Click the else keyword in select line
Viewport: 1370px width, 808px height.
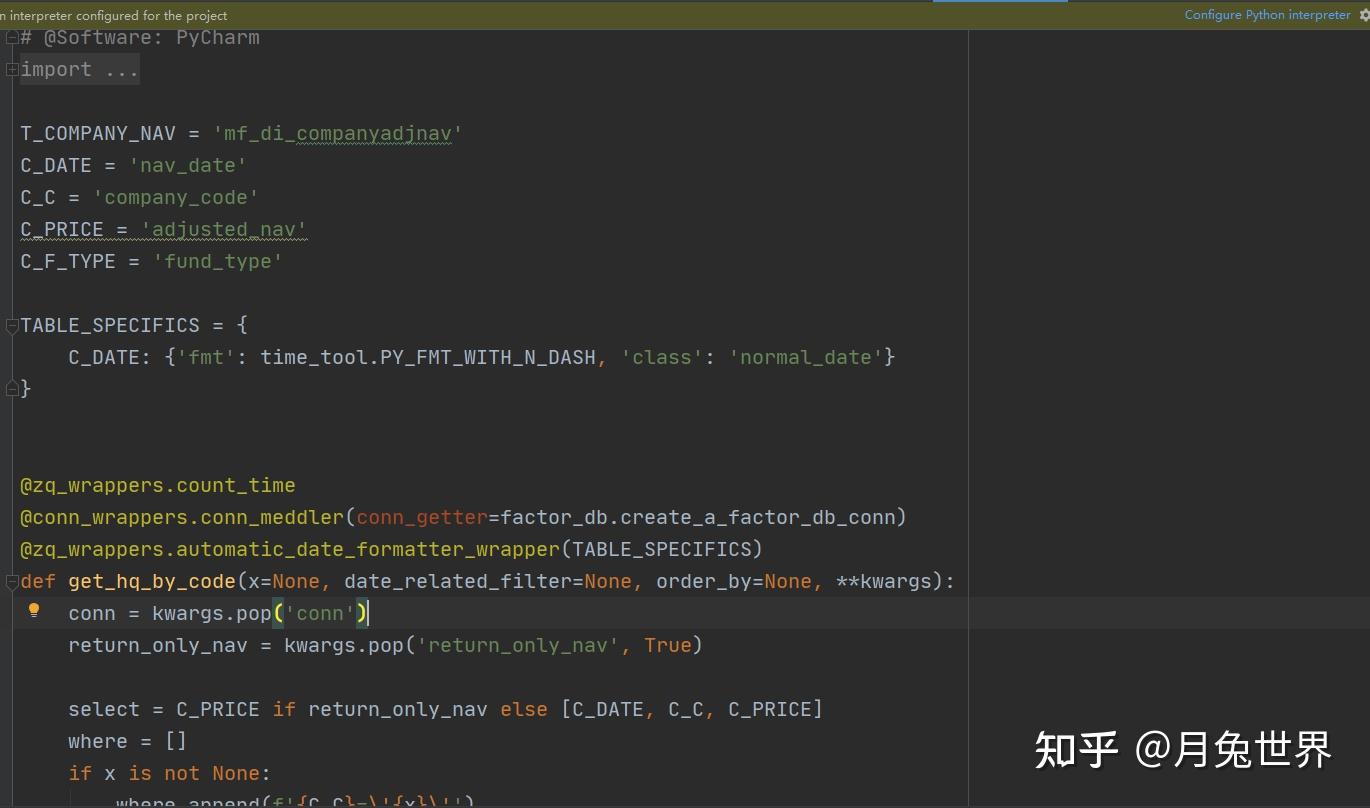pos(524,710)
